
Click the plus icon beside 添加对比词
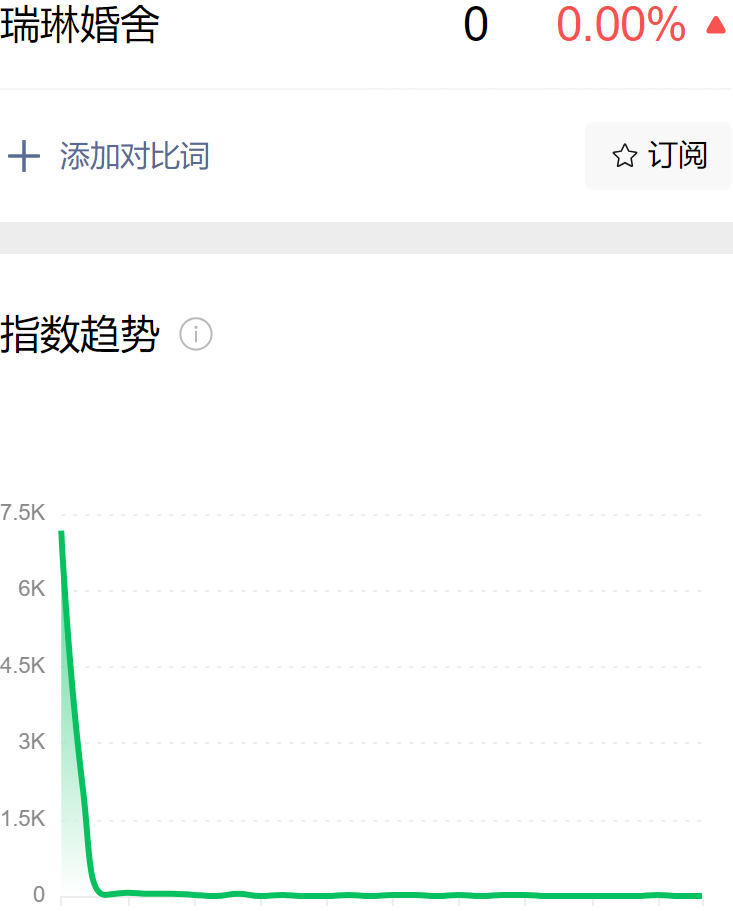click(24, 156)
